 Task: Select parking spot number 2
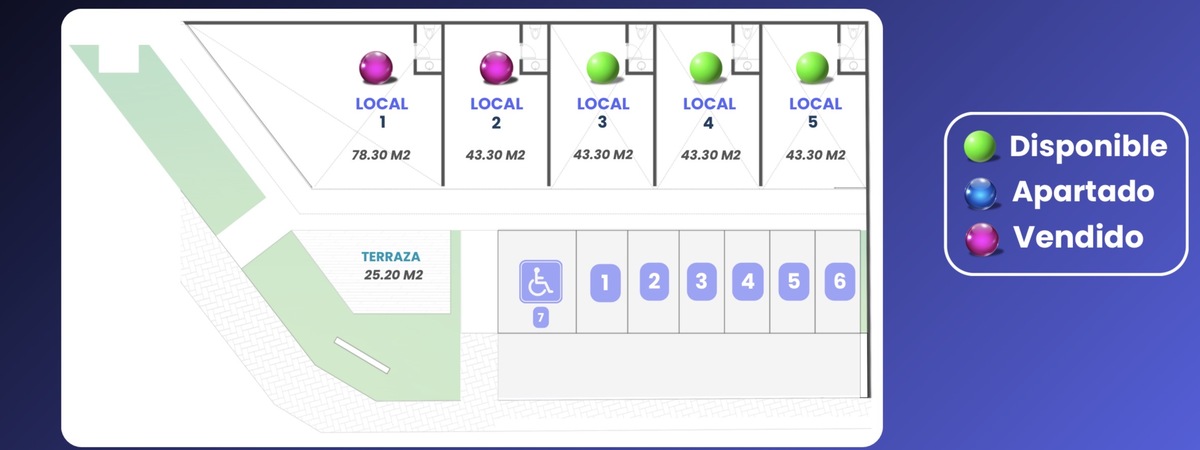coord(654,281)
